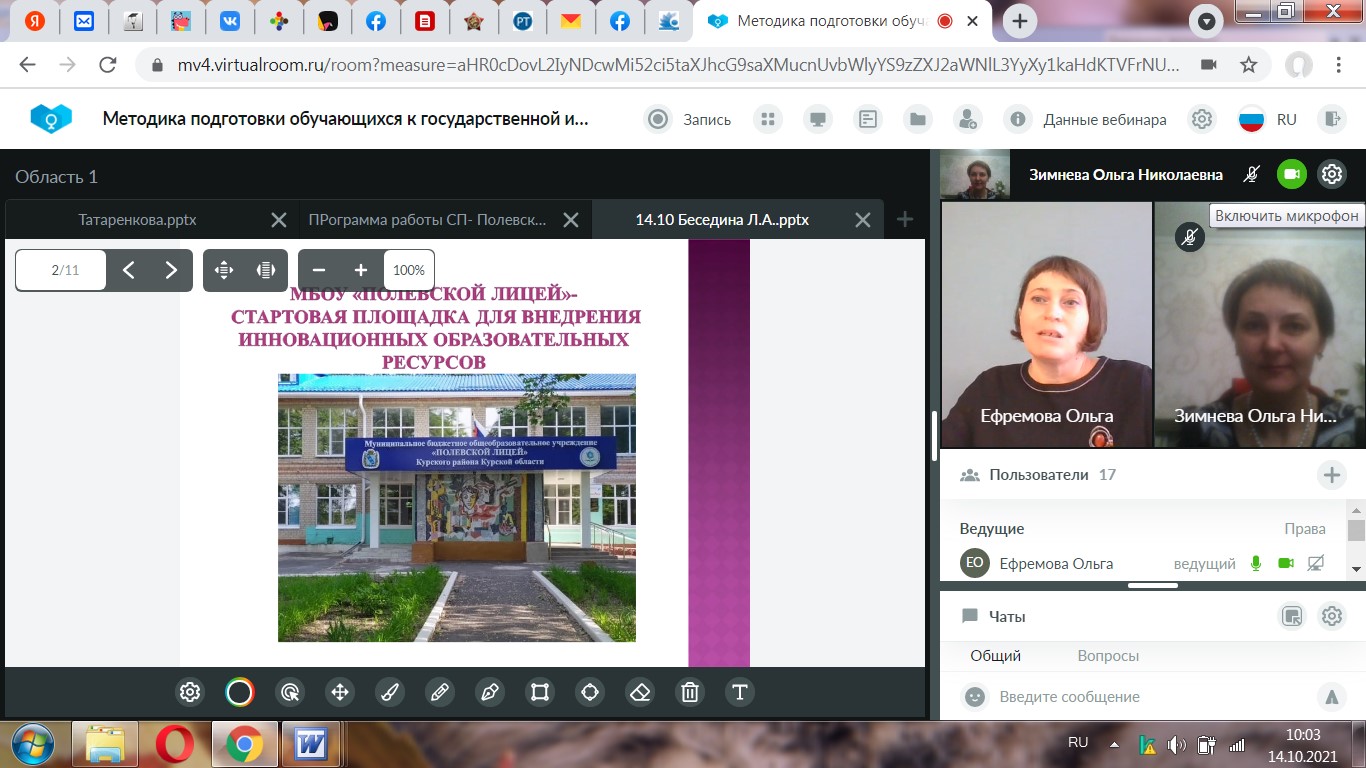
Task: Bookmark this page with star icon
Action: coord(1249,65)
